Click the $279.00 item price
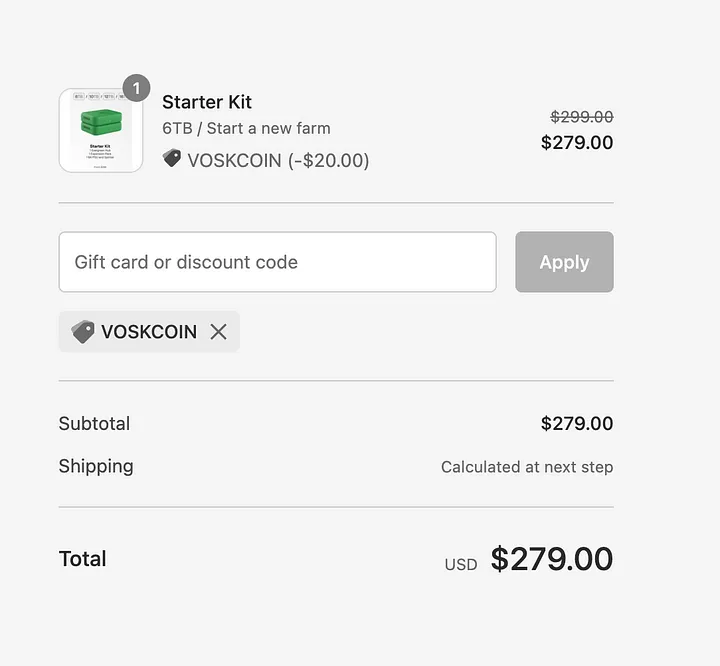The image size is (720, 666). click(577, 142)
